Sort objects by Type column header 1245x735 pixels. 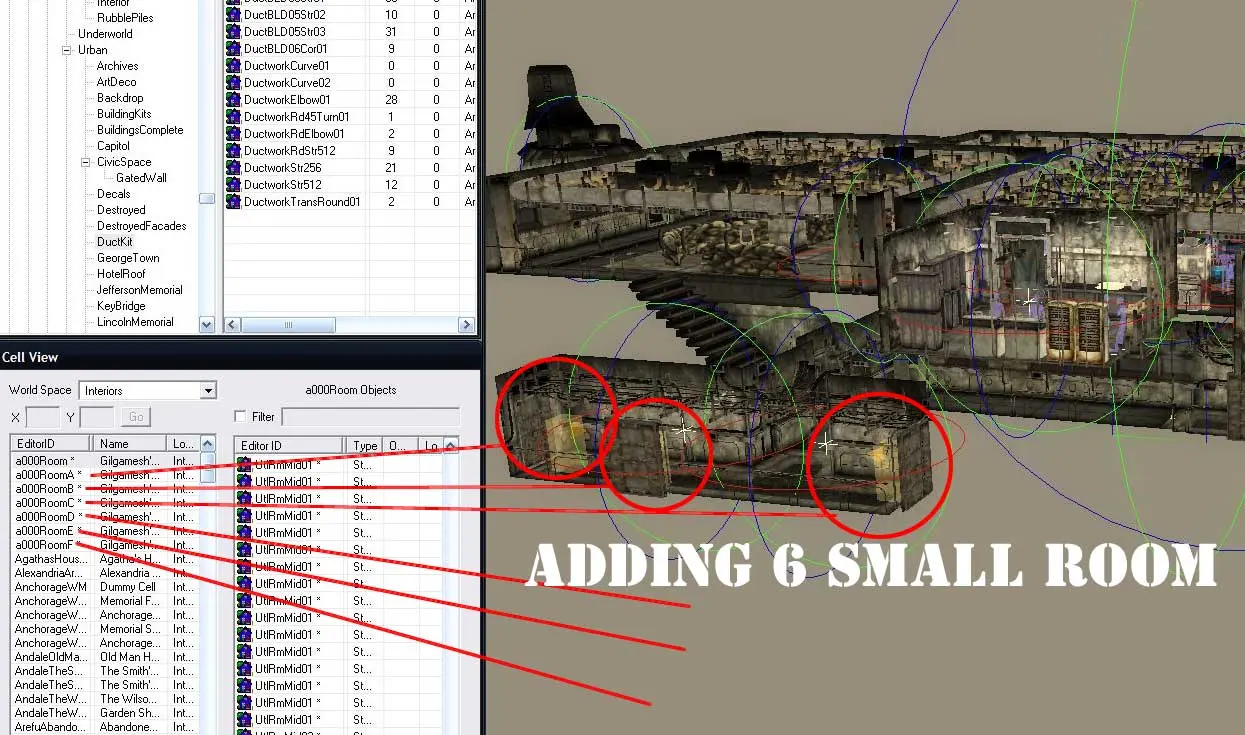click(365, 445)
